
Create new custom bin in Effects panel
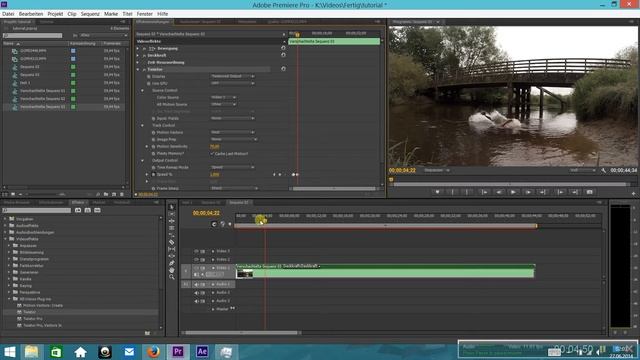click(147, 333)
